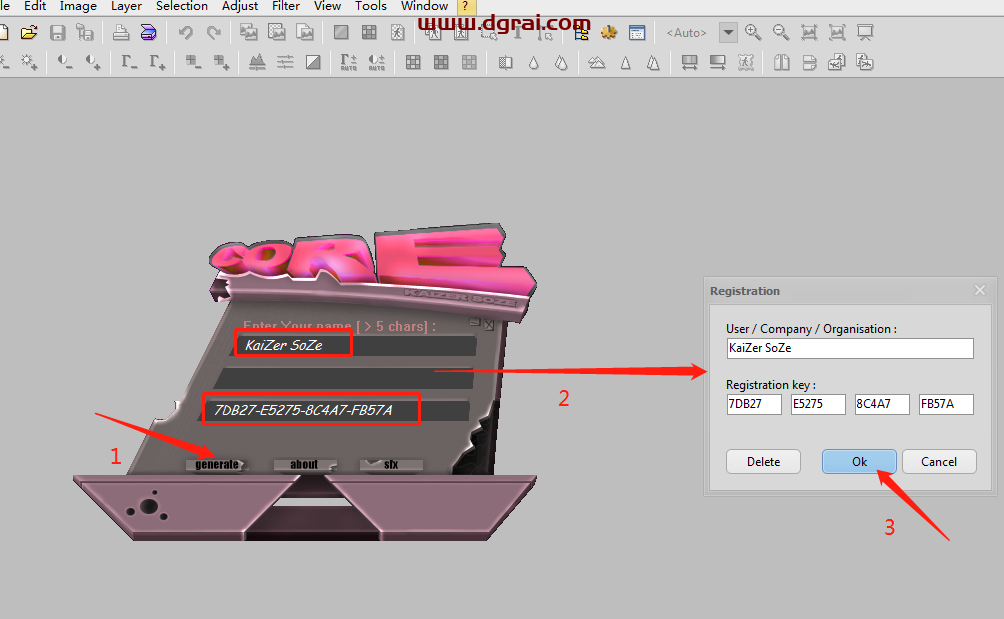The height and width of the screenshot is (619, 1004).
Task: Click the keygen generated serial field
Action: tap(335, 410)
